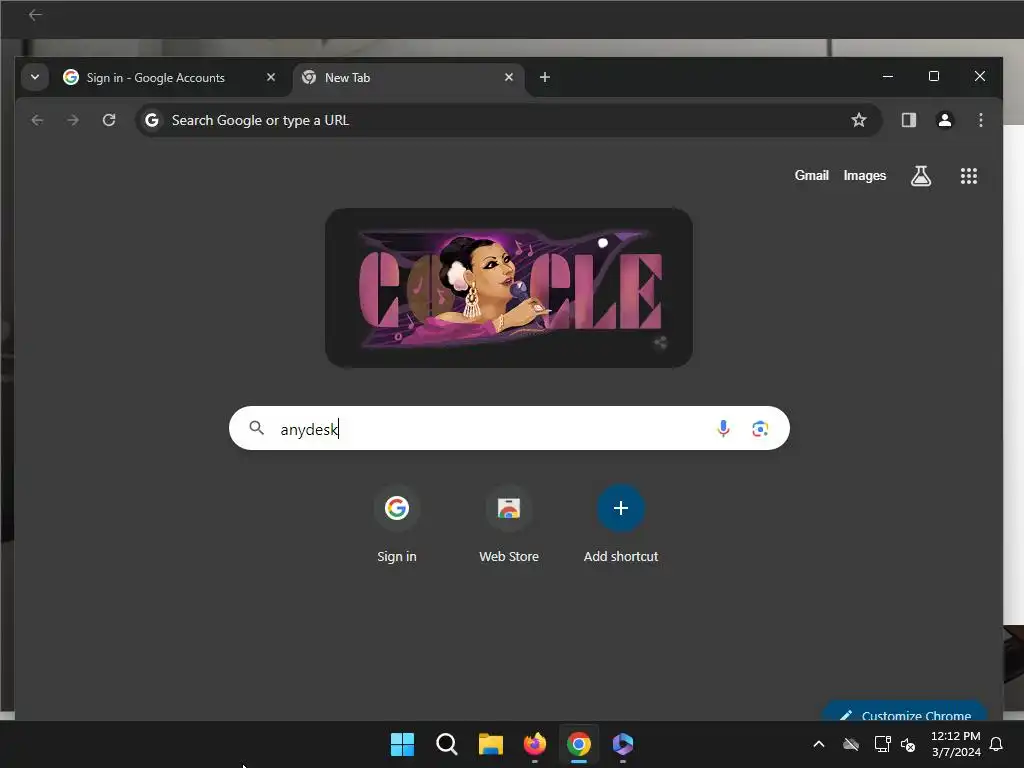Open Windows taskbar Search
Image resolution: width=1024 pixels, height=768 pixels.
(447, 744)
